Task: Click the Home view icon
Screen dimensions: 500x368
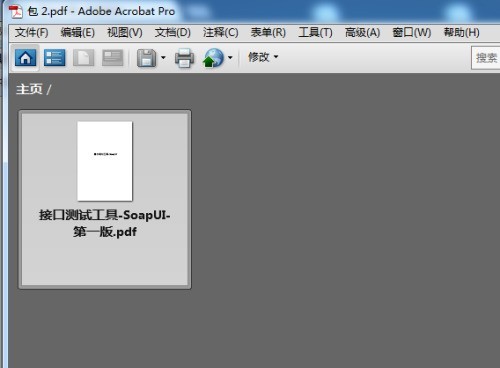Action: [x=26, y=58]
